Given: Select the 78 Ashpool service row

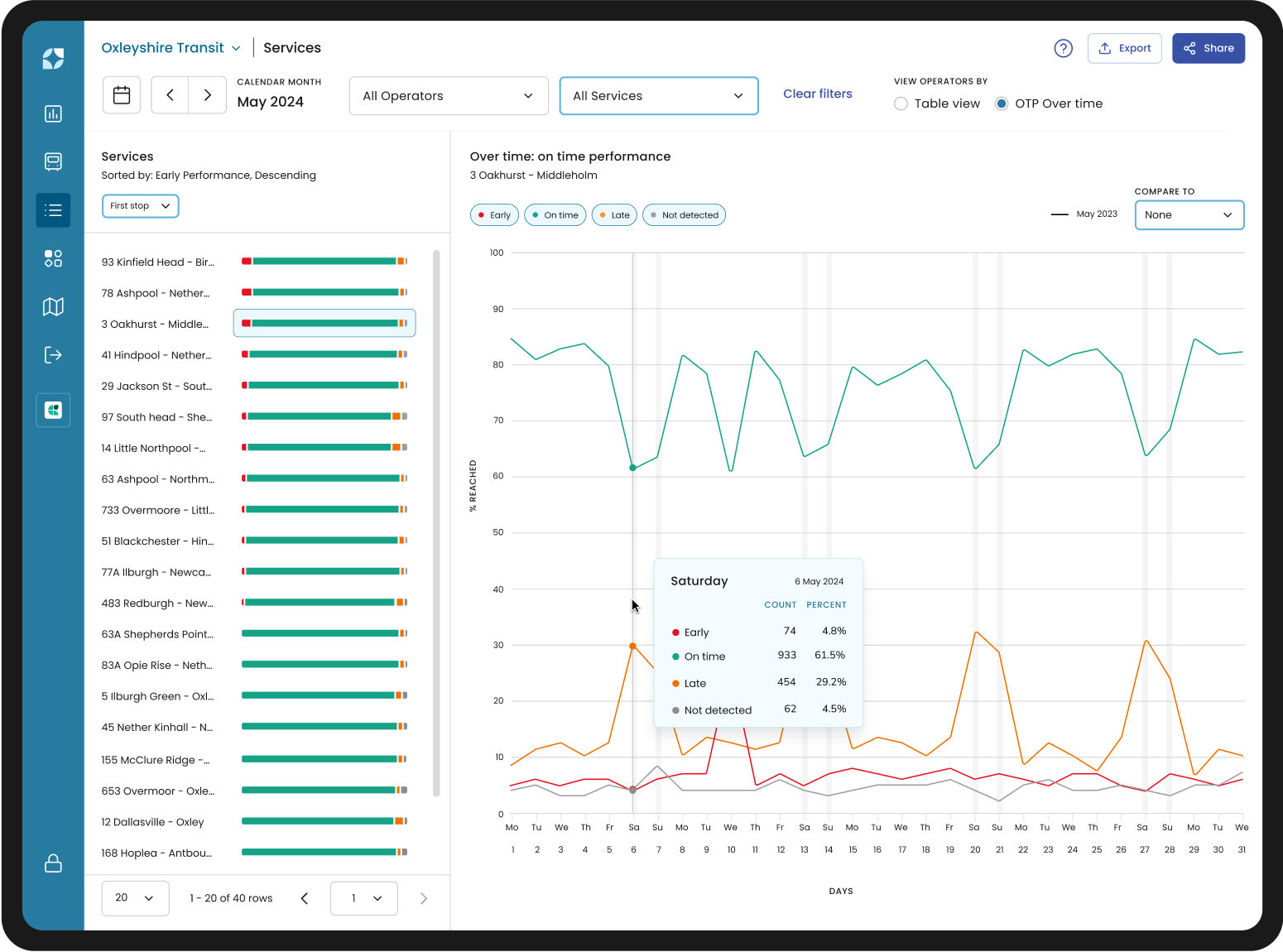Looking at the screenshot, I should (254, 293).
